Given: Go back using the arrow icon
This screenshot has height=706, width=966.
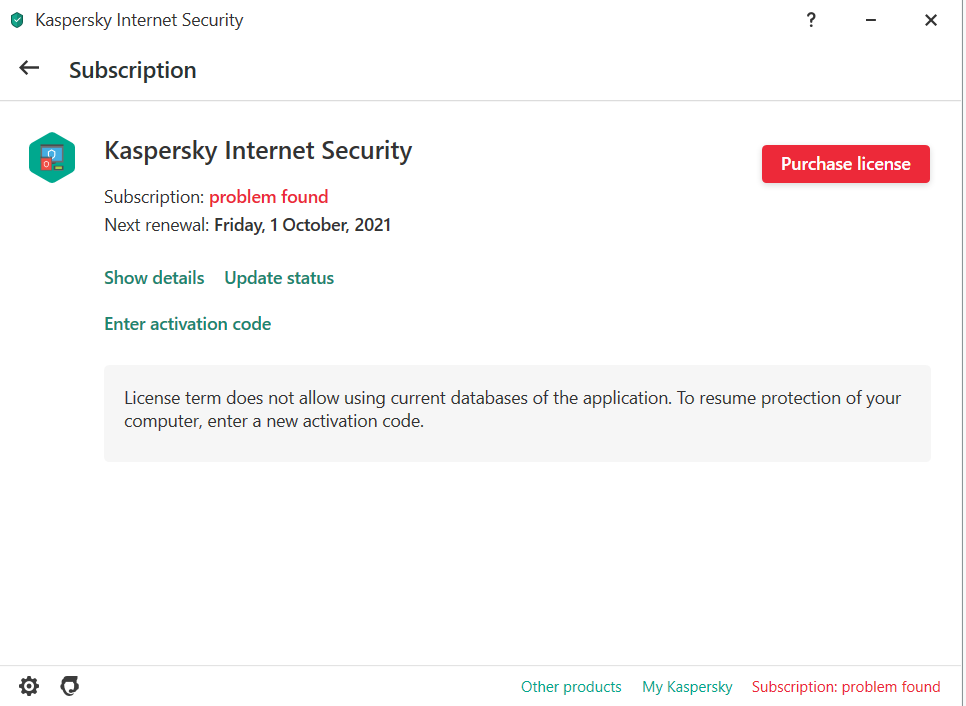Looking at the screenshot, I should pyautogui.click(x=29, y=68).
